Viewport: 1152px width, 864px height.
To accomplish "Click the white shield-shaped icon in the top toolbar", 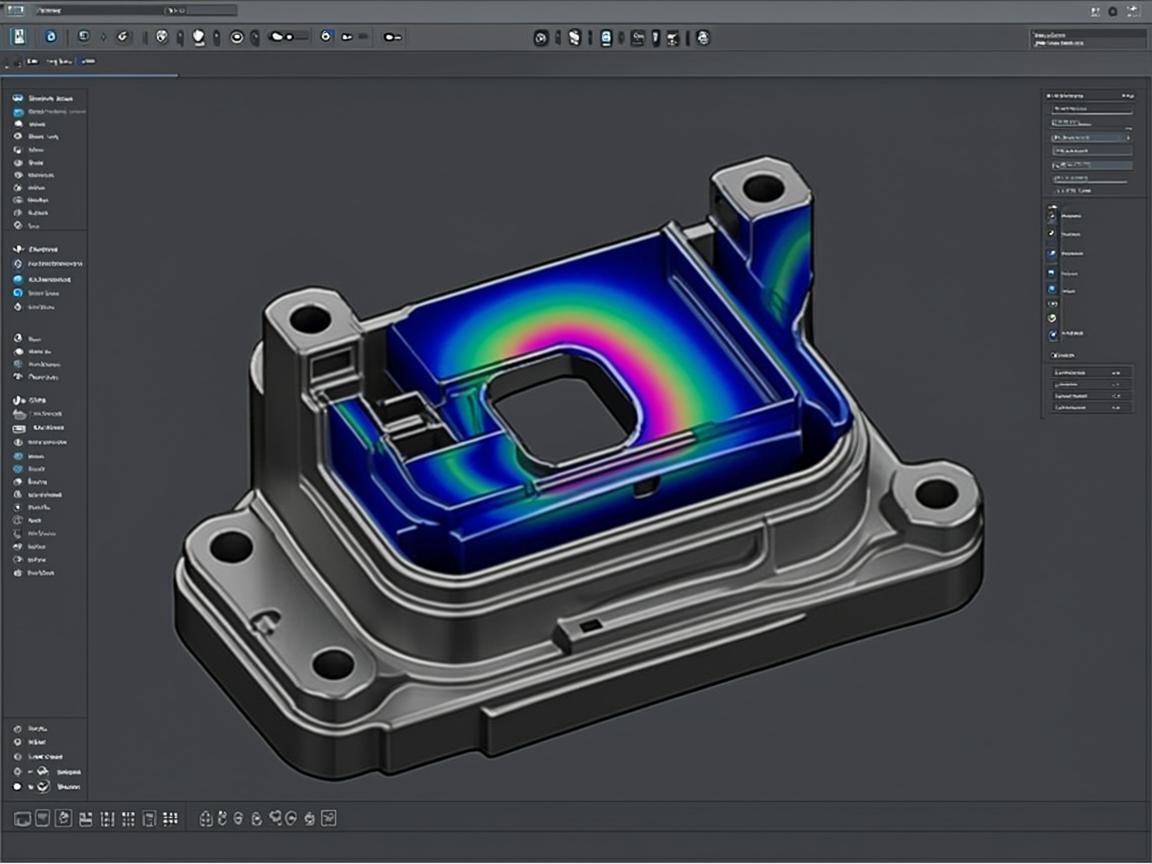I will pos(198,37).
